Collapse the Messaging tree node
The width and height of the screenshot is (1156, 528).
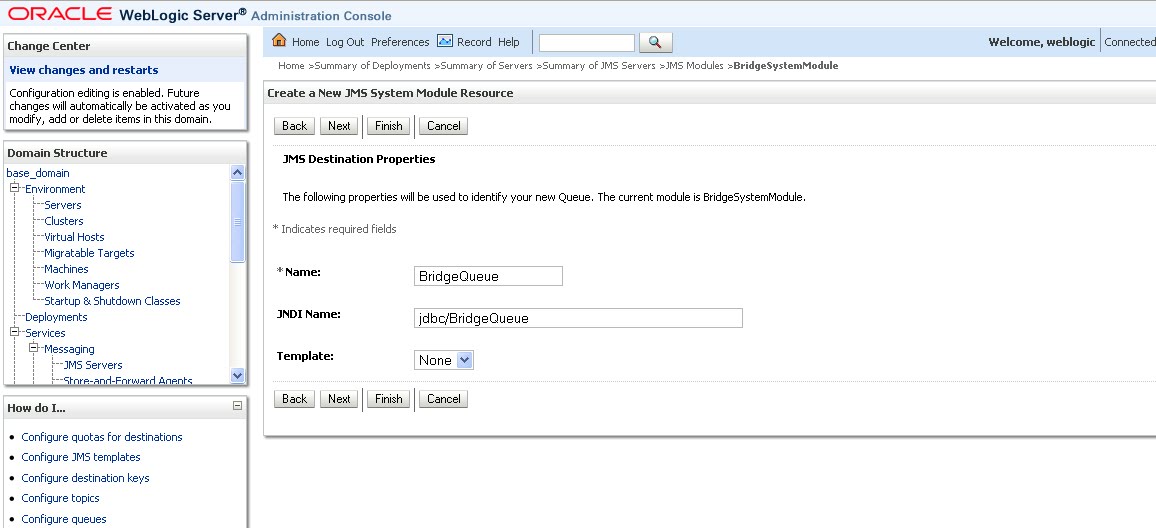click(x=33, y=349)
